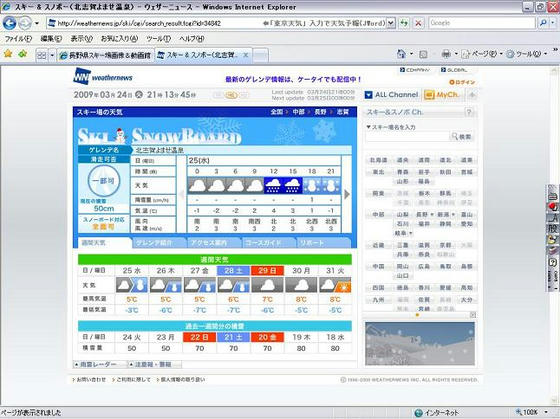Click the 検索 button for ski area search
The image size is (560, 419).
click(x=462, y=136)
